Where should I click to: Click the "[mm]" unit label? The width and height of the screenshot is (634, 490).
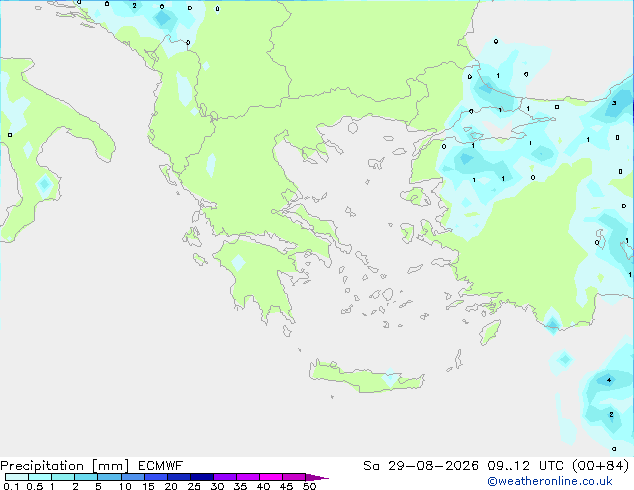pyautogui.click(x=110, y=466)
